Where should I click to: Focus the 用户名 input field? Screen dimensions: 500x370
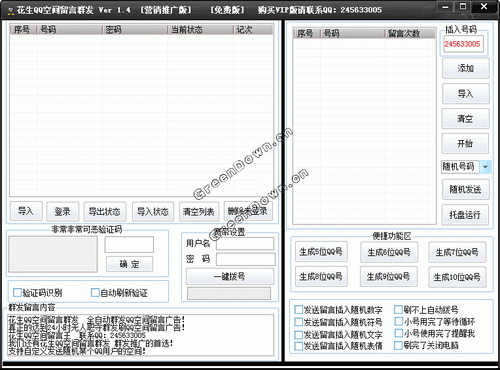click(x=245, y=244)
